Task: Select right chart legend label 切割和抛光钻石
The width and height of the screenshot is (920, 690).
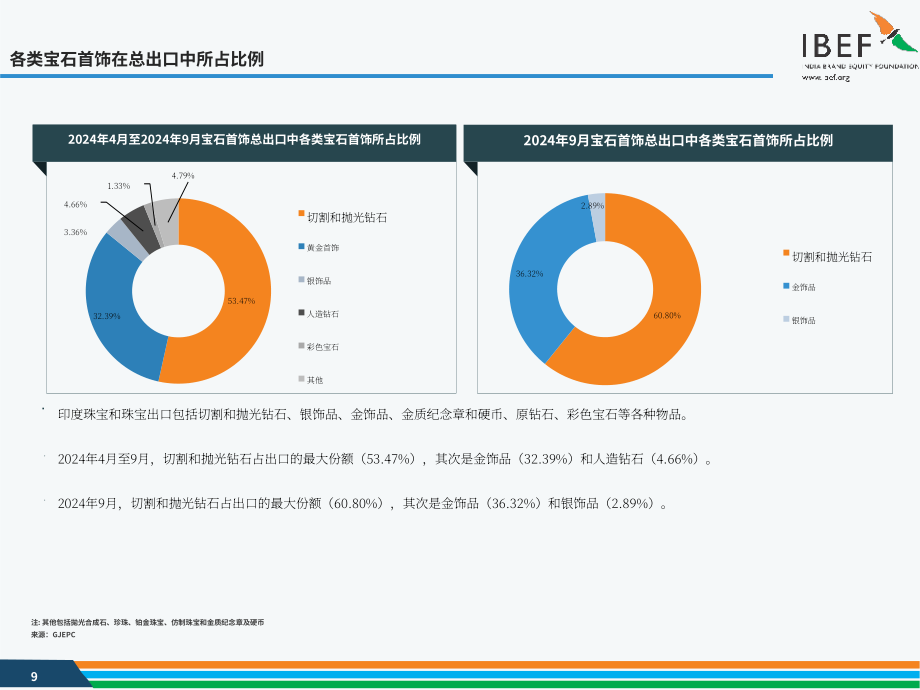Action: tap(832, 257)
